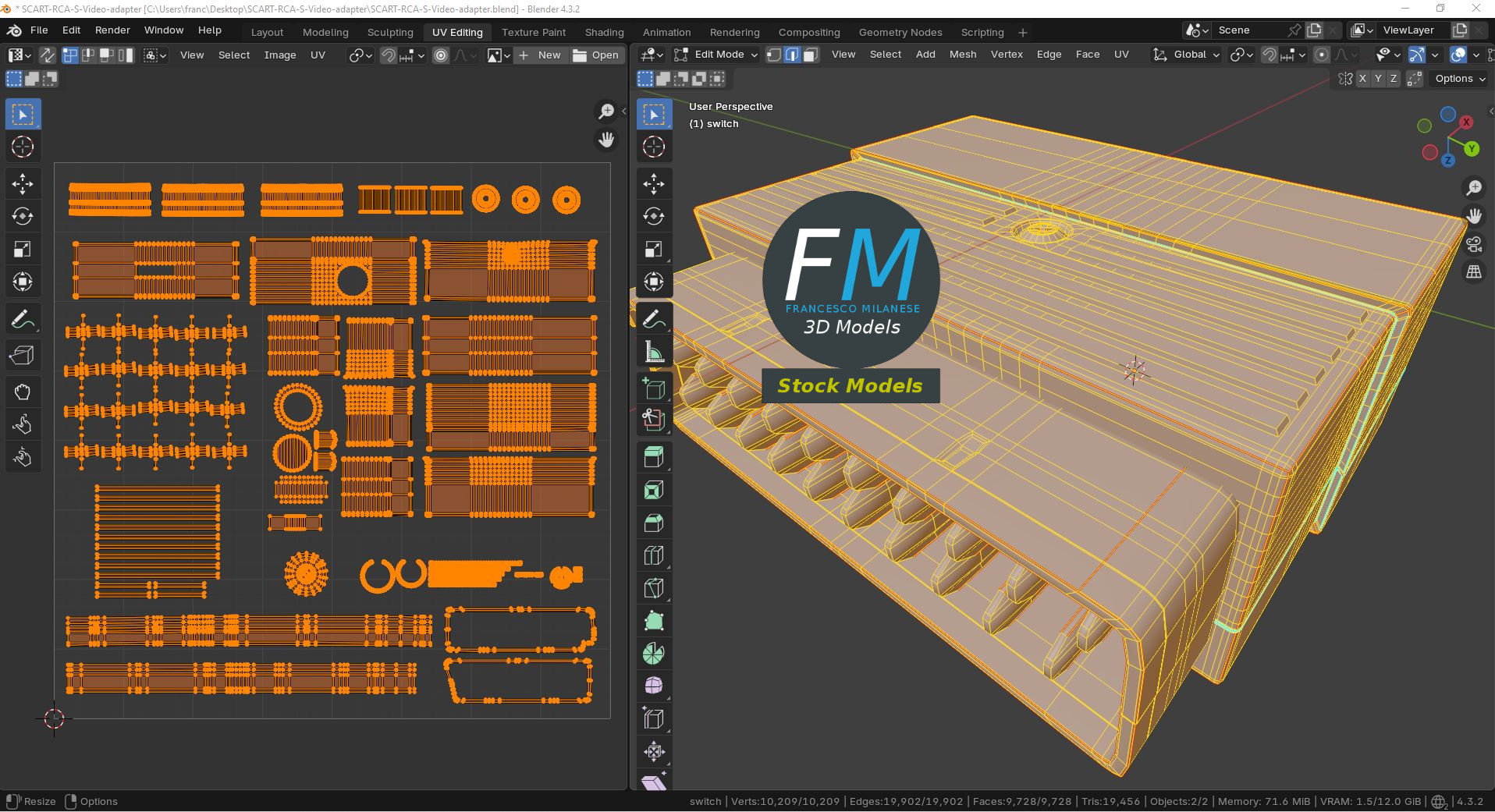Toggle X mirror in viewport header
Screen dimensions: 1495x812
tap(1362, 79)
